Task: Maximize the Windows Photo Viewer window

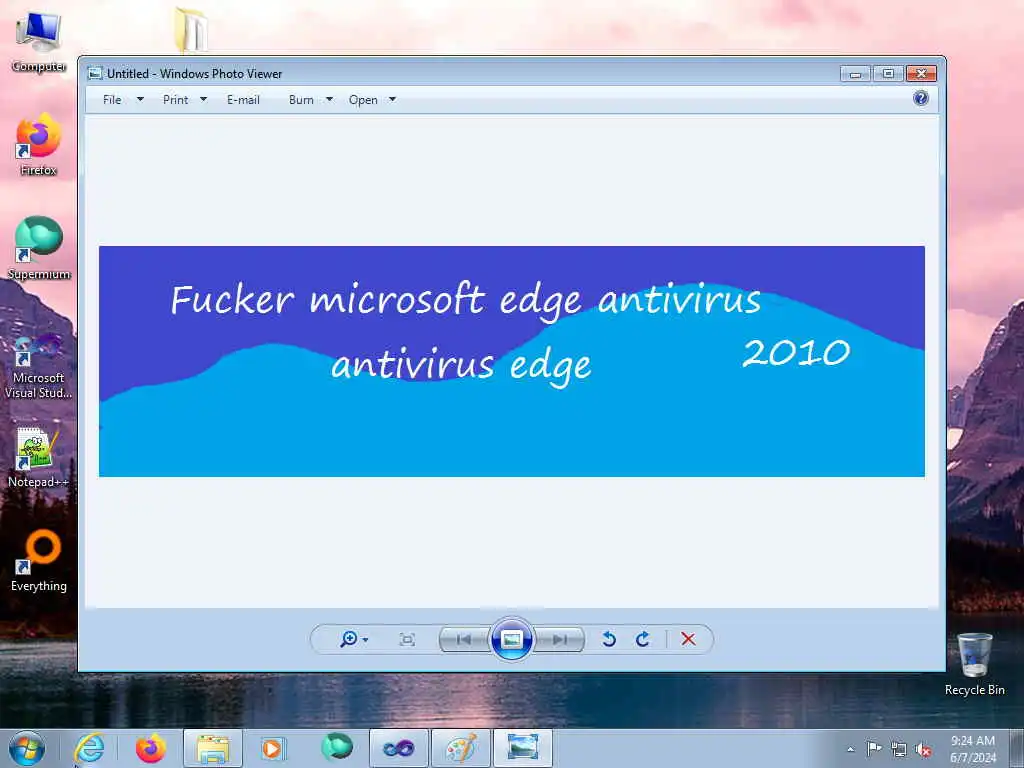Action: pyautogui.click(x=888, y=74)
